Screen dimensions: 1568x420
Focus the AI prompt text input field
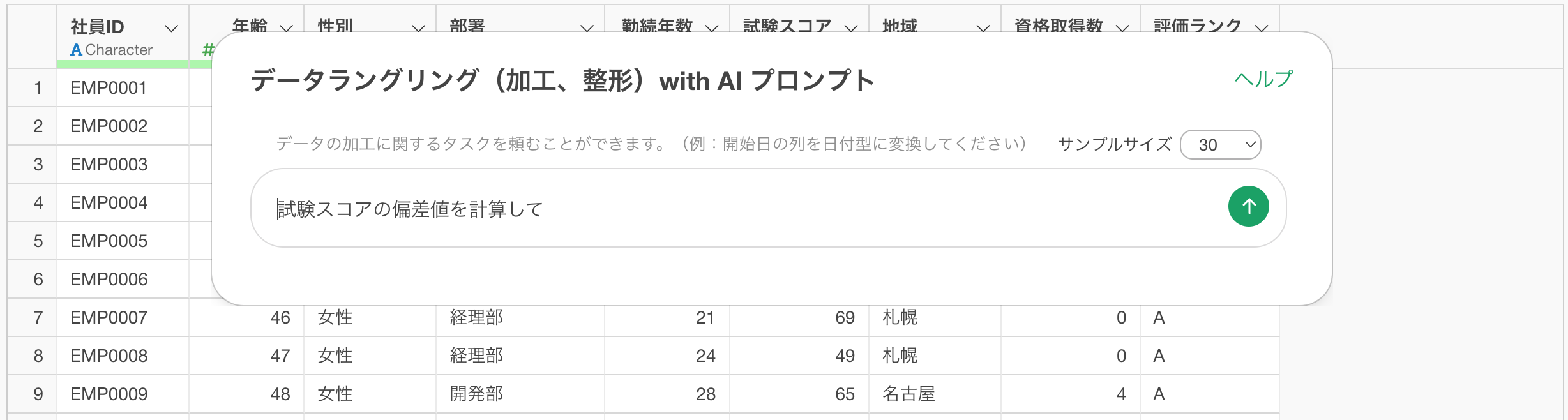[734, 209]
